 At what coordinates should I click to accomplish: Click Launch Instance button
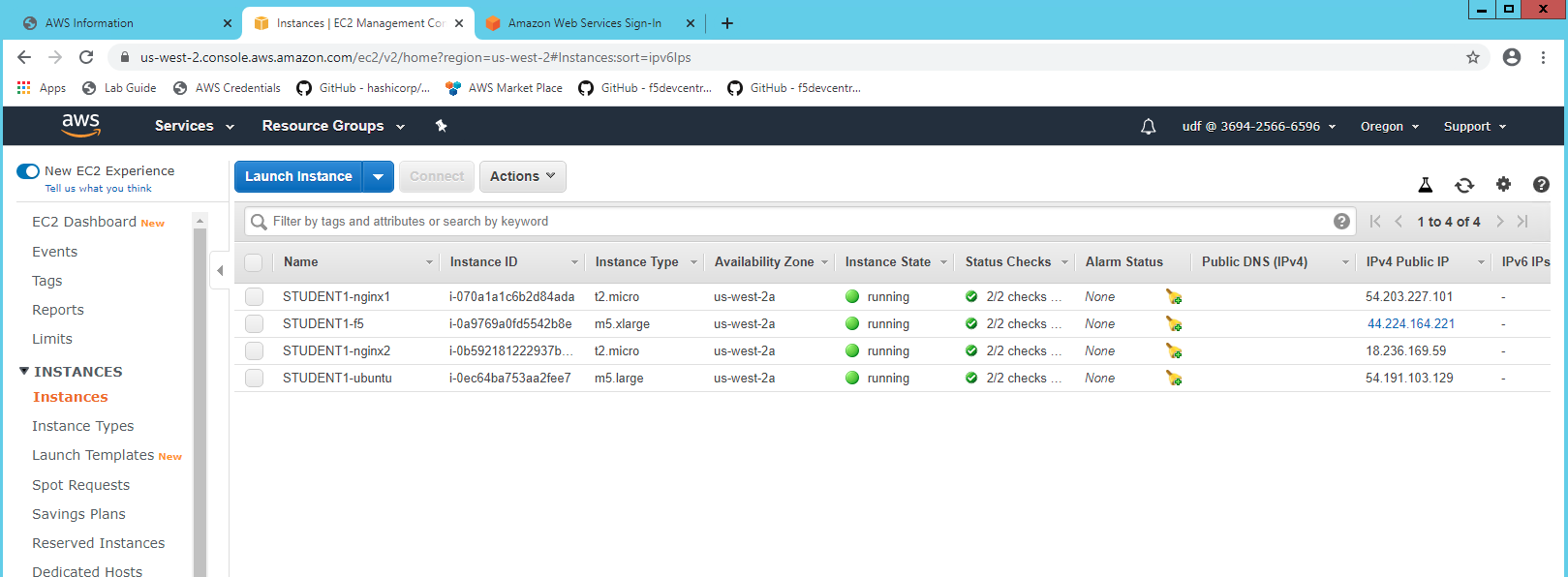pos(298,176)
